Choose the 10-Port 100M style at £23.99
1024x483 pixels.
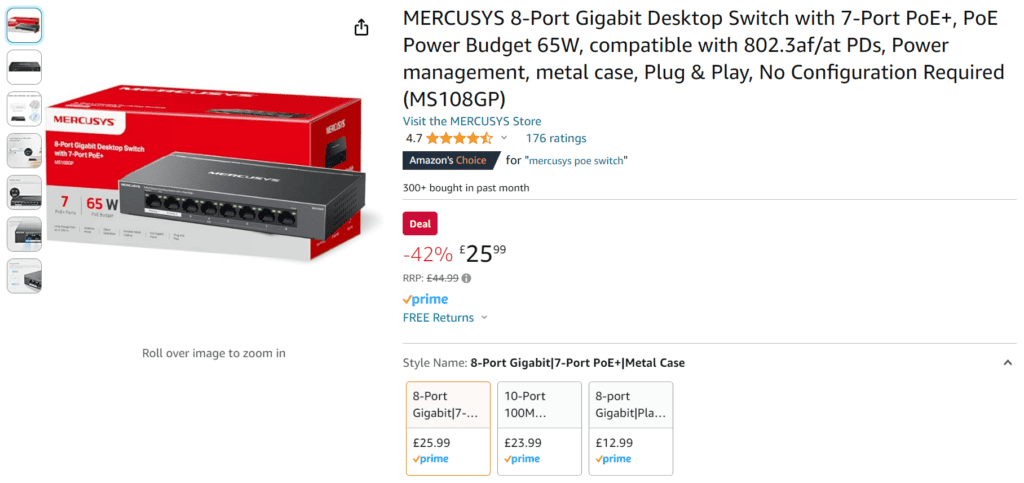[x=539, y=428]
